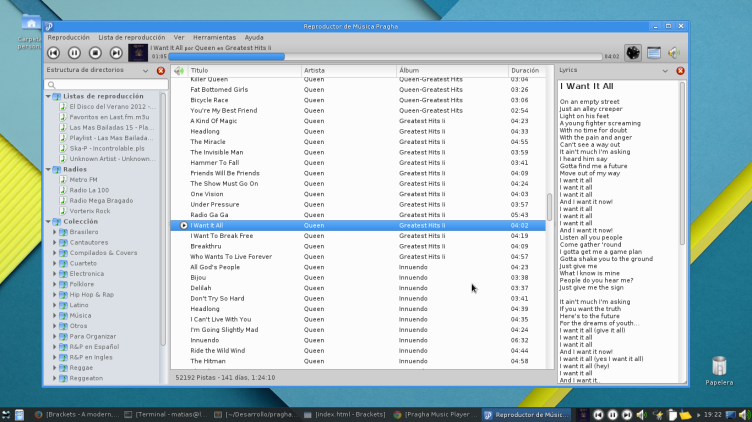Skip to next track button
Image resolution: width=752 pixels, height=422 pixels.
click(x=116, y=52)
